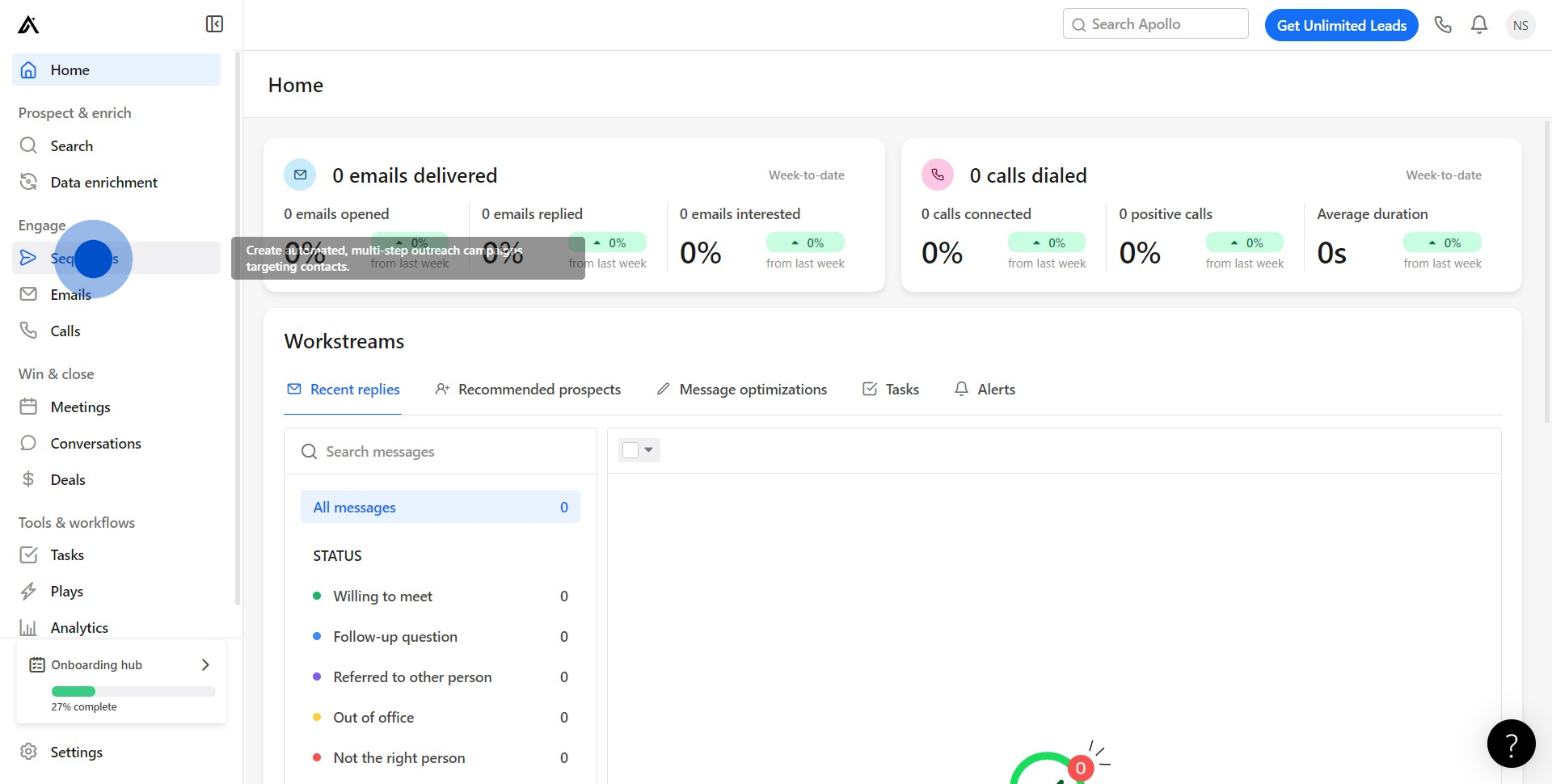
Task: Click the Search messages field
Action: (441, 452)
